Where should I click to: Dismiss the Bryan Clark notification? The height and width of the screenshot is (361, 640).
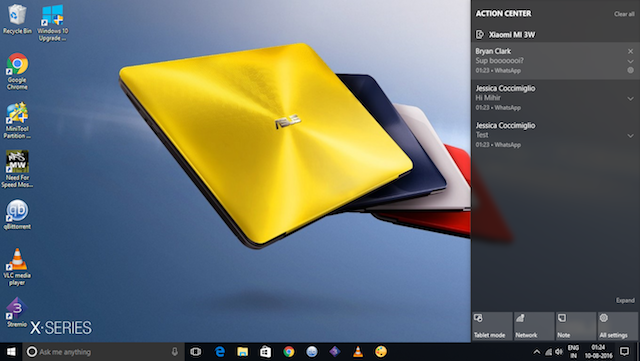click(x=630, y=51)
